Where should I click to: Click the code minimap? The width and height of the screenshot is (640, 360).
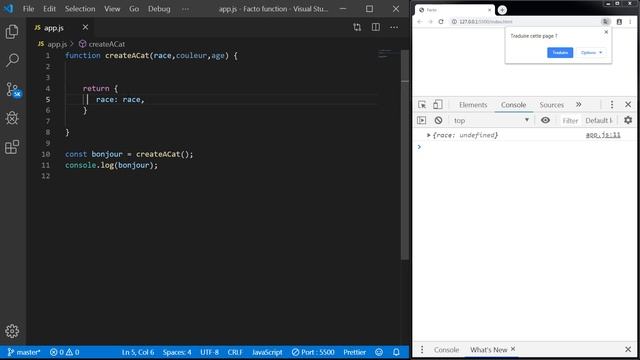[x=385, y=53]
